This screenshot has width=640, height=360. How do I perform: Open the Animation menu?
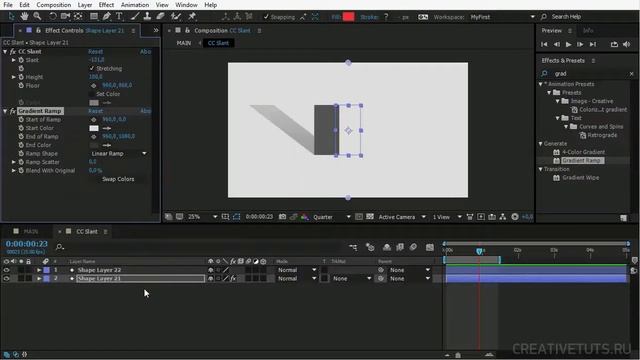[135, 5]
